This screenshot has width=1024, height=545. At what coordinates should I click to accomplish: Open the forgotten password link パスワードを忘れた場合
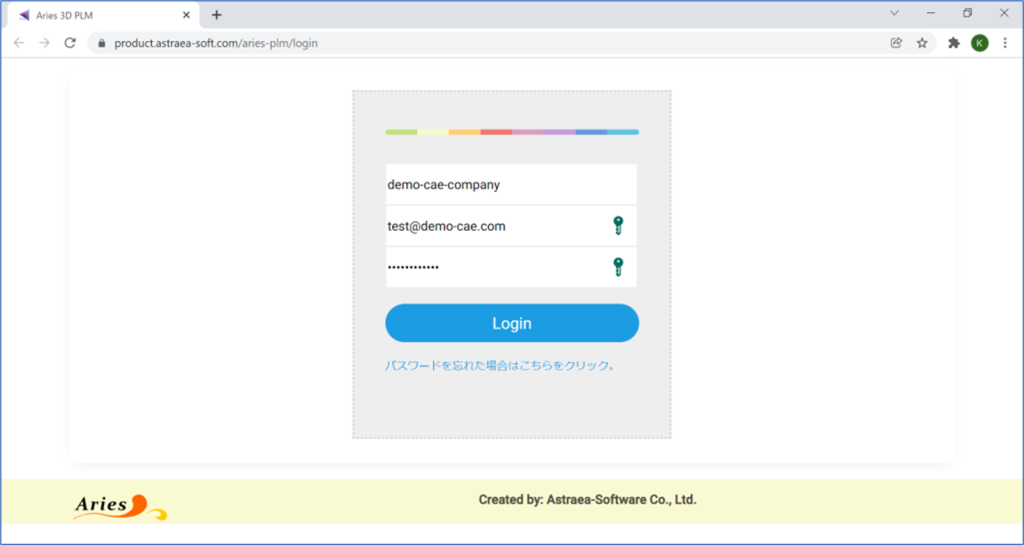pyautogui.click(x=500, y=366)
